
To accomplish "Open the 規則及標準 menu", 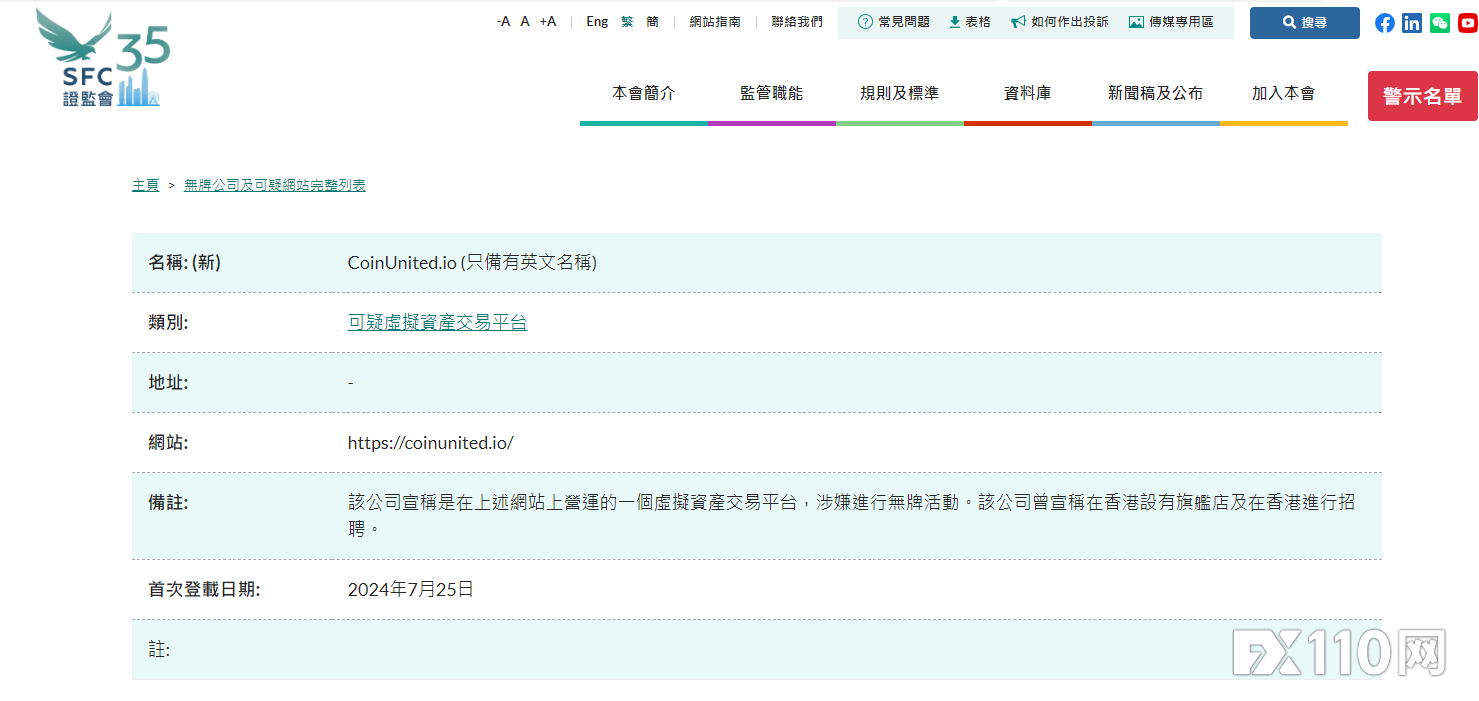I will pos(900,93).
